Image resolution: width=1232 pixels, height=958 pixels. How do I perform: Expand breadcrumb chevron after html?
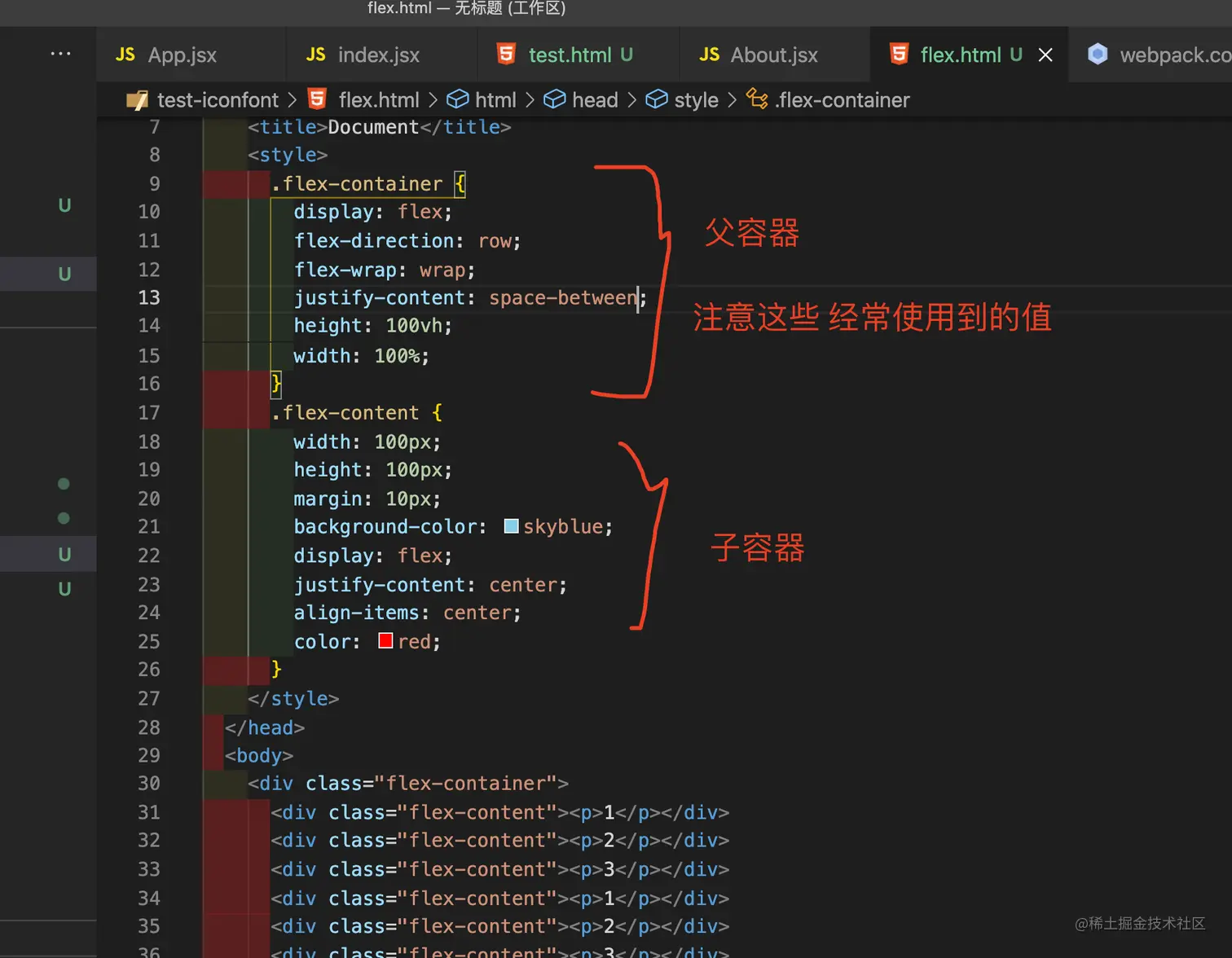530,100
